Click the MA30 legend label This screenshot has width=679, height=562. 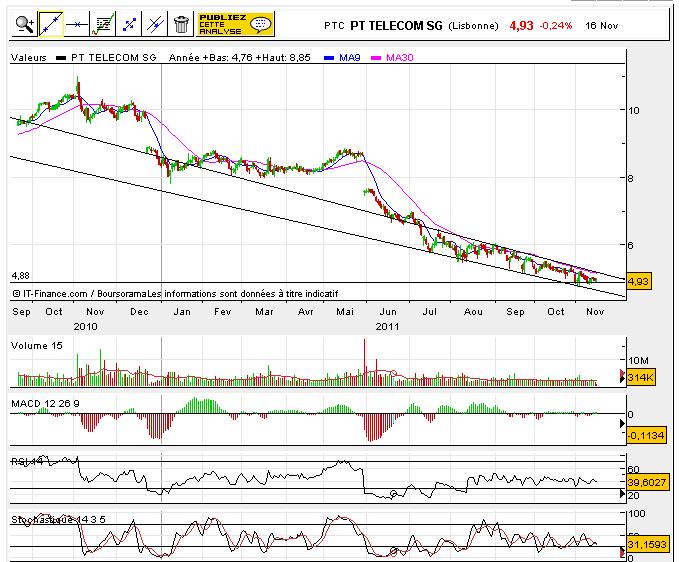pos(399,57)
